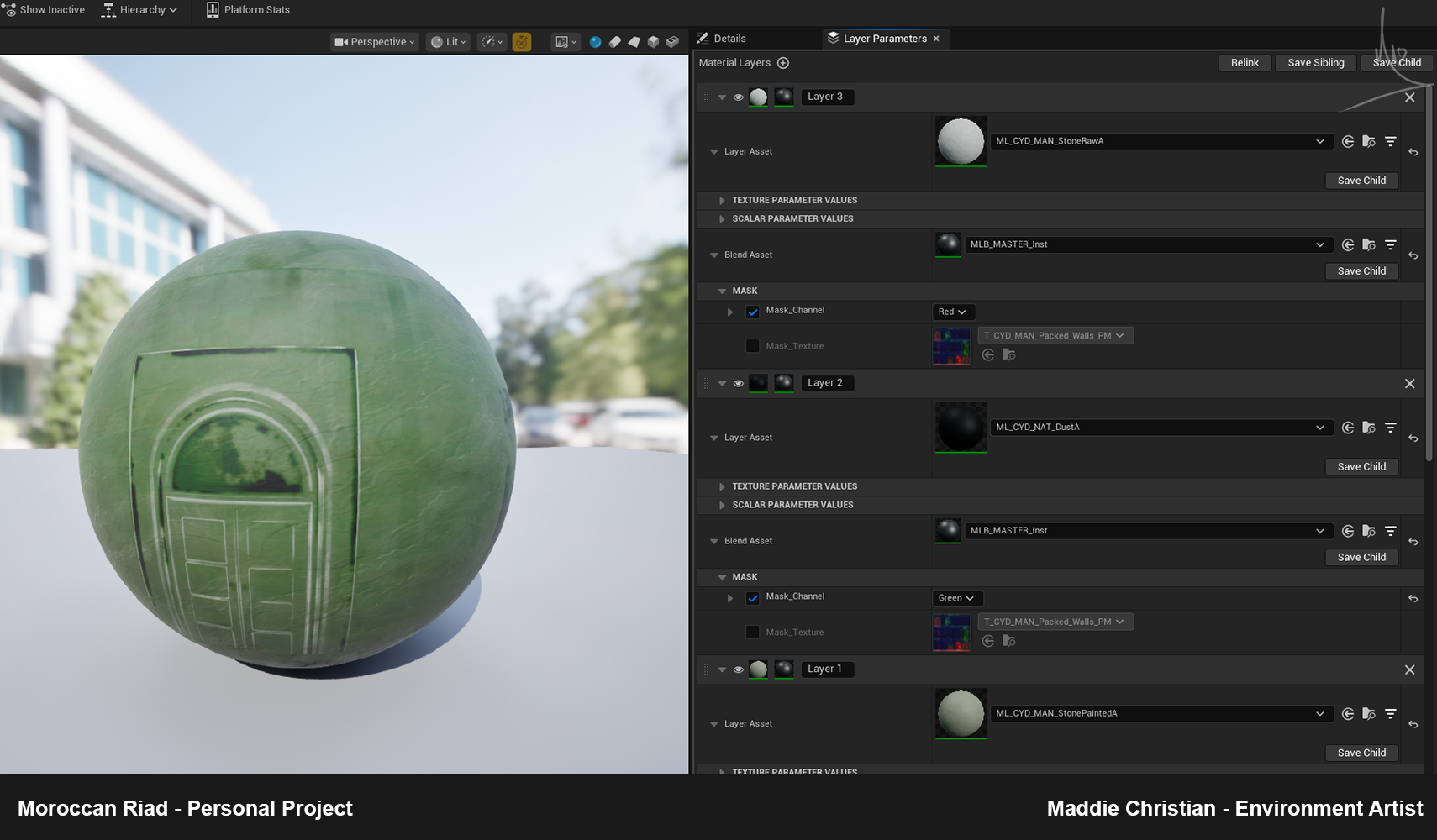Click Save Child under ML_CYD_MAN_StonePaintedA

click(x=1361, y=753)
